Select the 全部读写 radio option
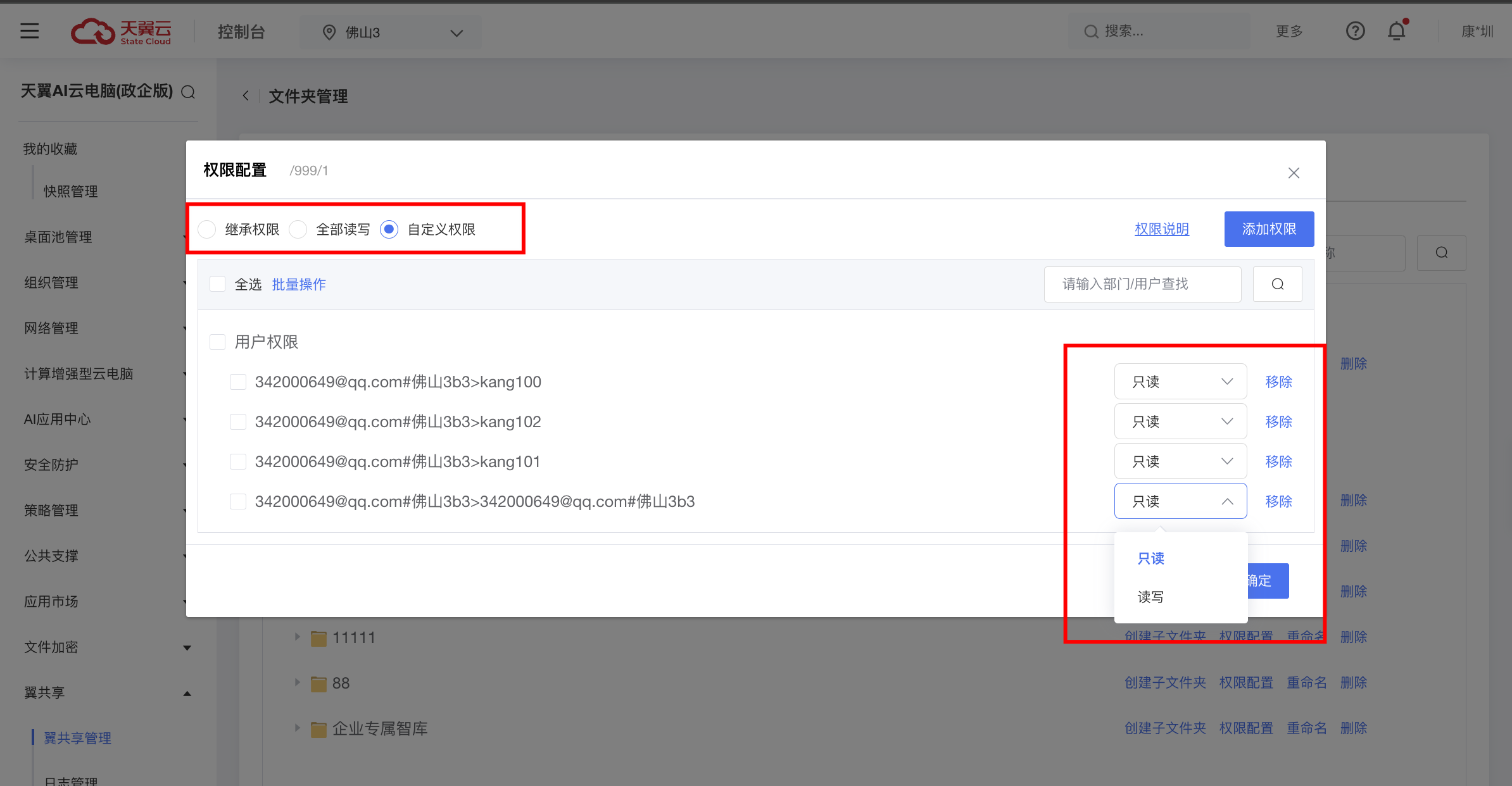1512x786 pixels. (298, 229)
